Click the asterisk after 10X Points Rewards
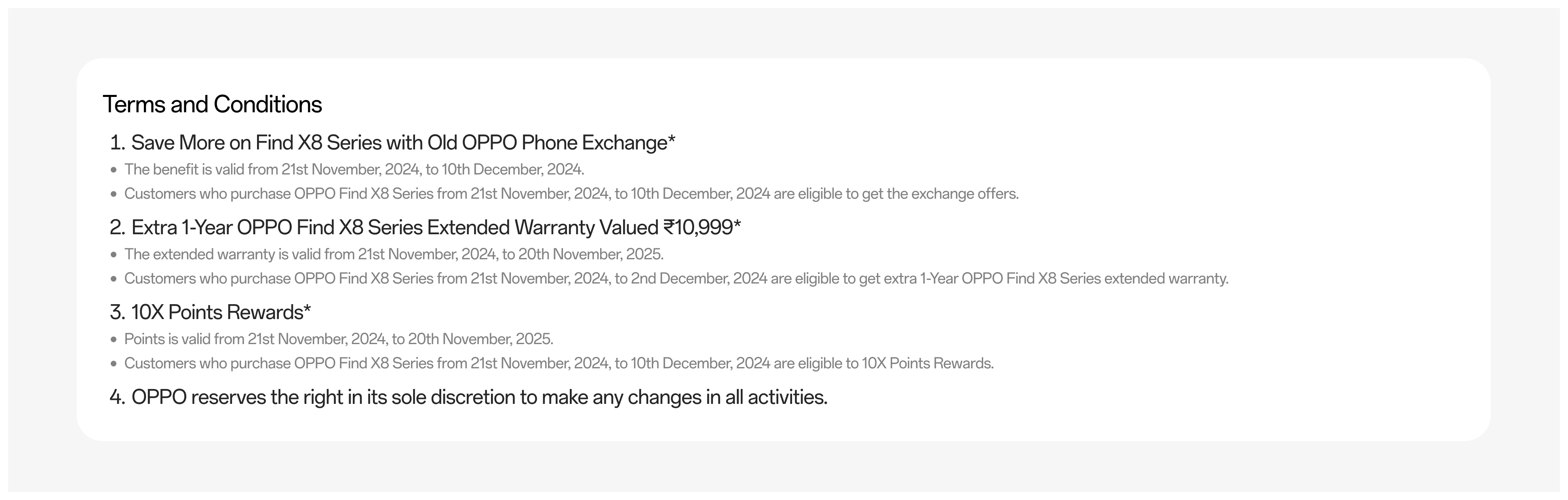 (308, 310)
